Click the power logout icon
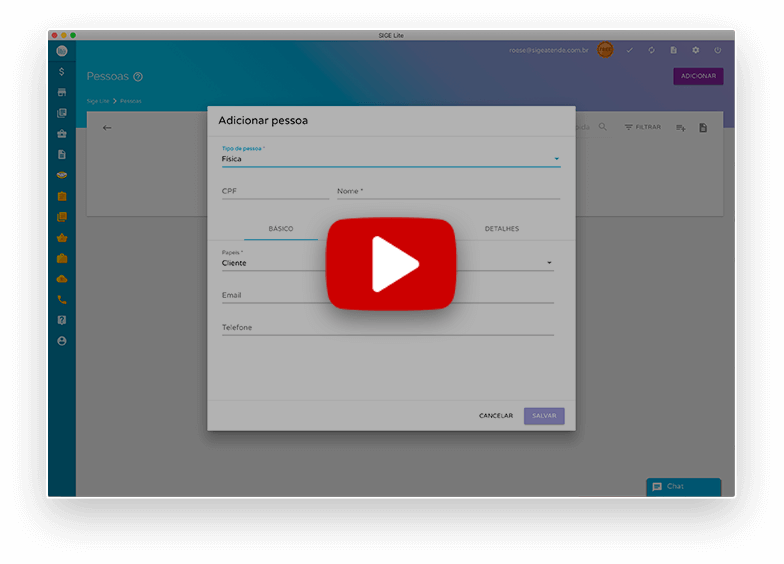 [x=717, y=50]
